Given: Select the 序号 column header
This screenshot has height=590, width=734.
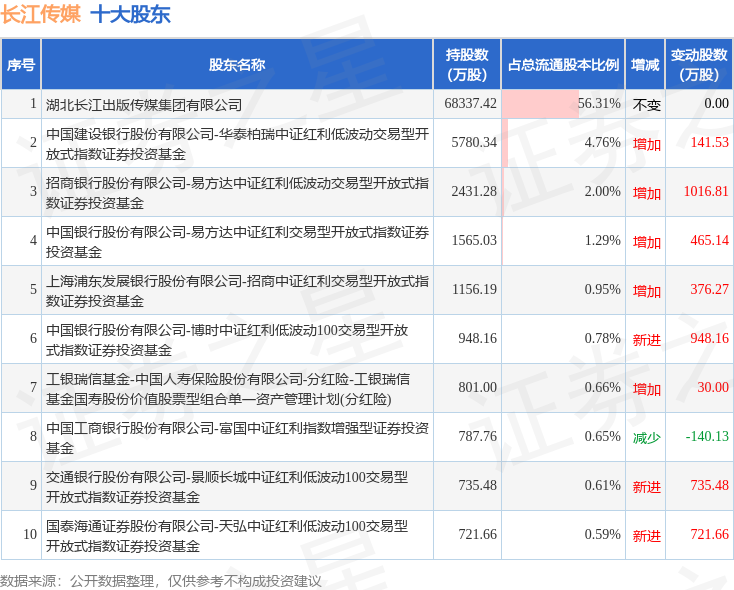Looking at the screenshot, I should point(21,65).
